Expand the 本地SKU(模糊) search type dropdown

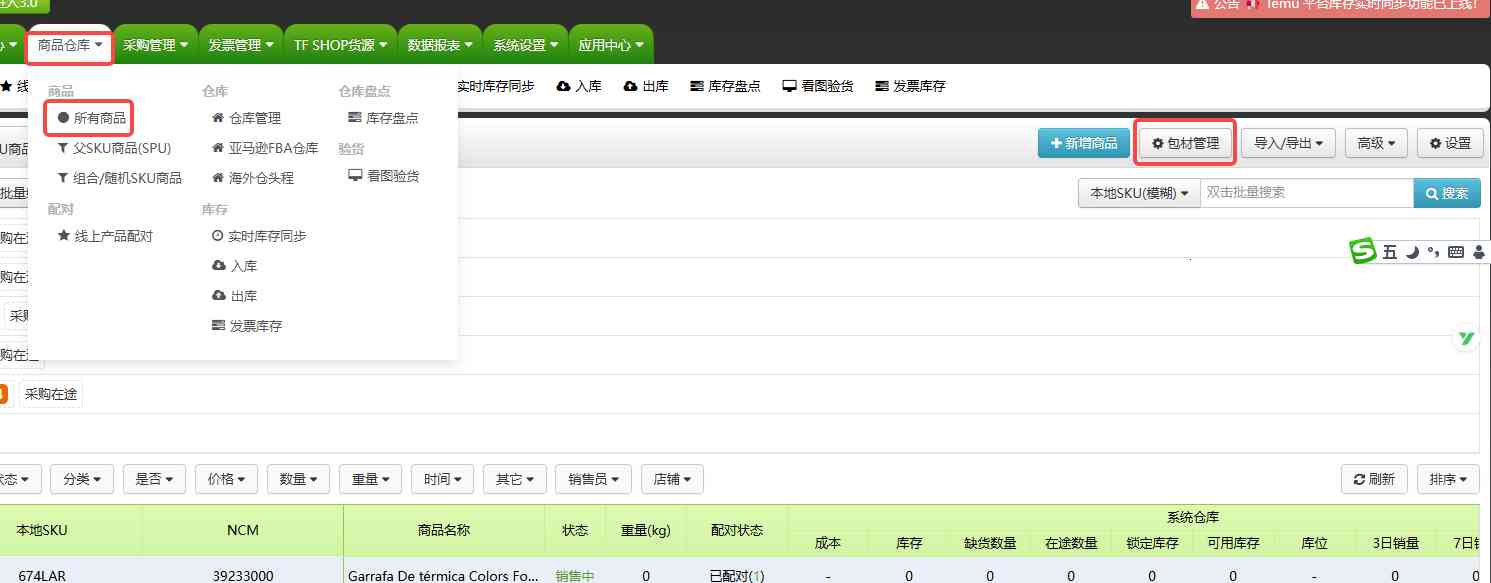coord(1138,193)
